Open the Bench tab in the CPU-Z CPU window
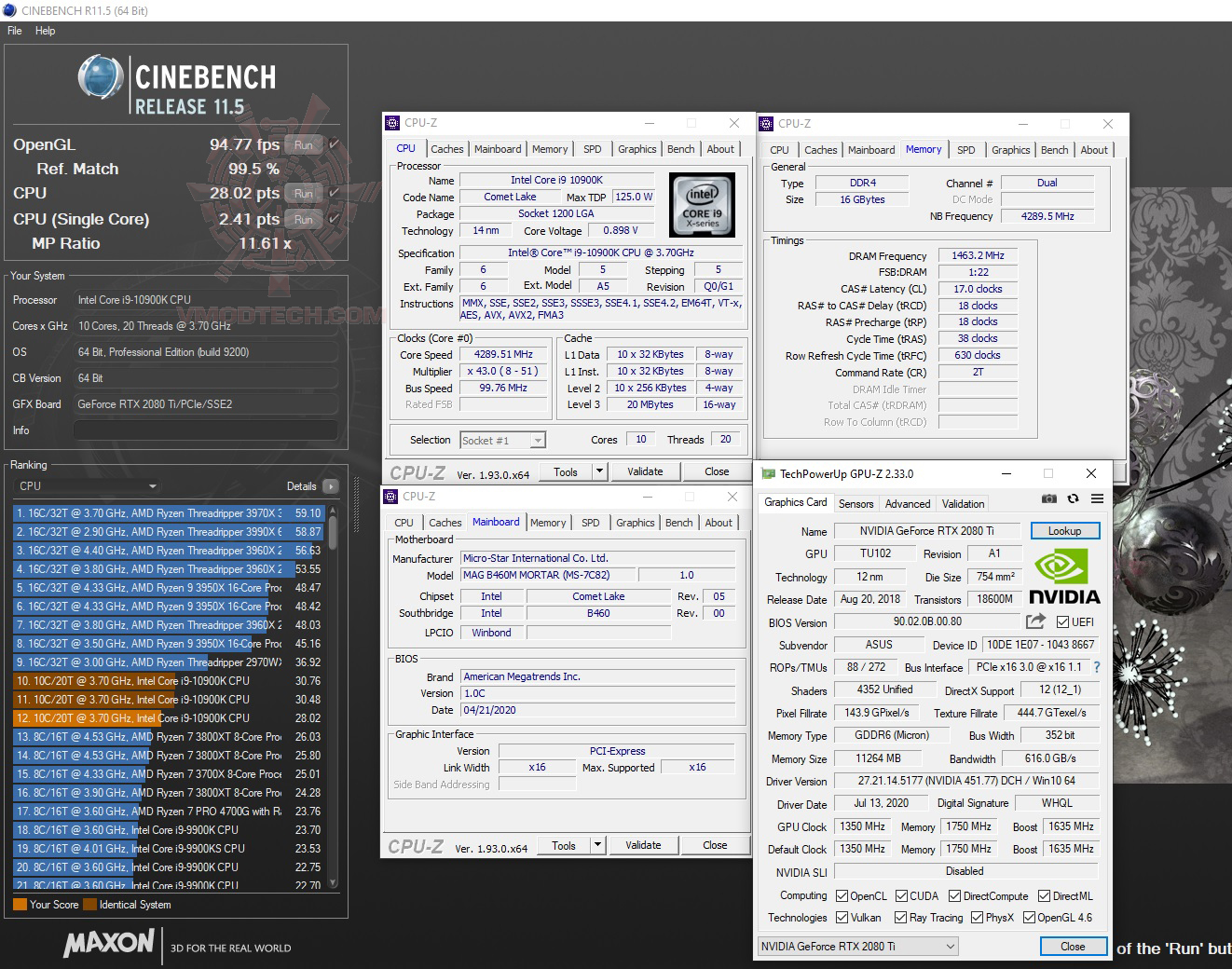The height and width of the screenshot is (969, 1232). click(x=681, y=149)
